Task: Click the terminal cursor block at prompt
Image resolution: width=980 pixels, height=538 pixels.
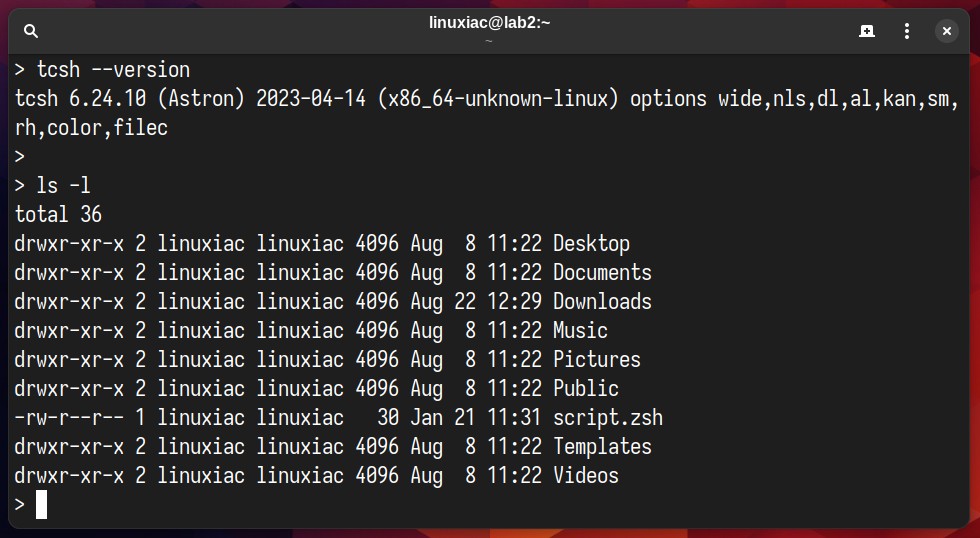Action: click(41, 504)
